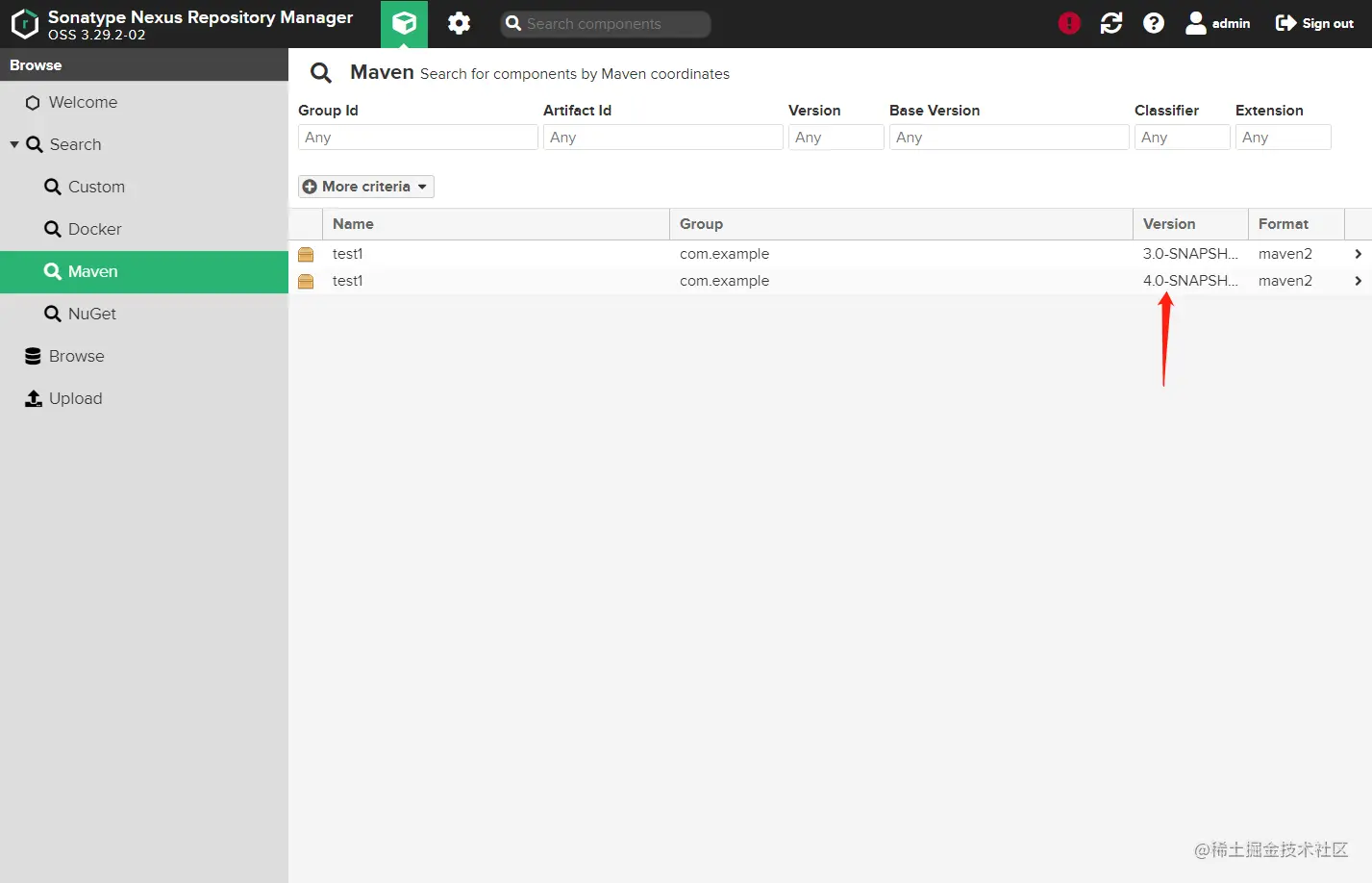The height and width of the screenshot is (883, 1372).
Task: Click maven2 format in the 4.0-SNAPSHOT row
Action: pyautogui.click(x=1285, y=281)
